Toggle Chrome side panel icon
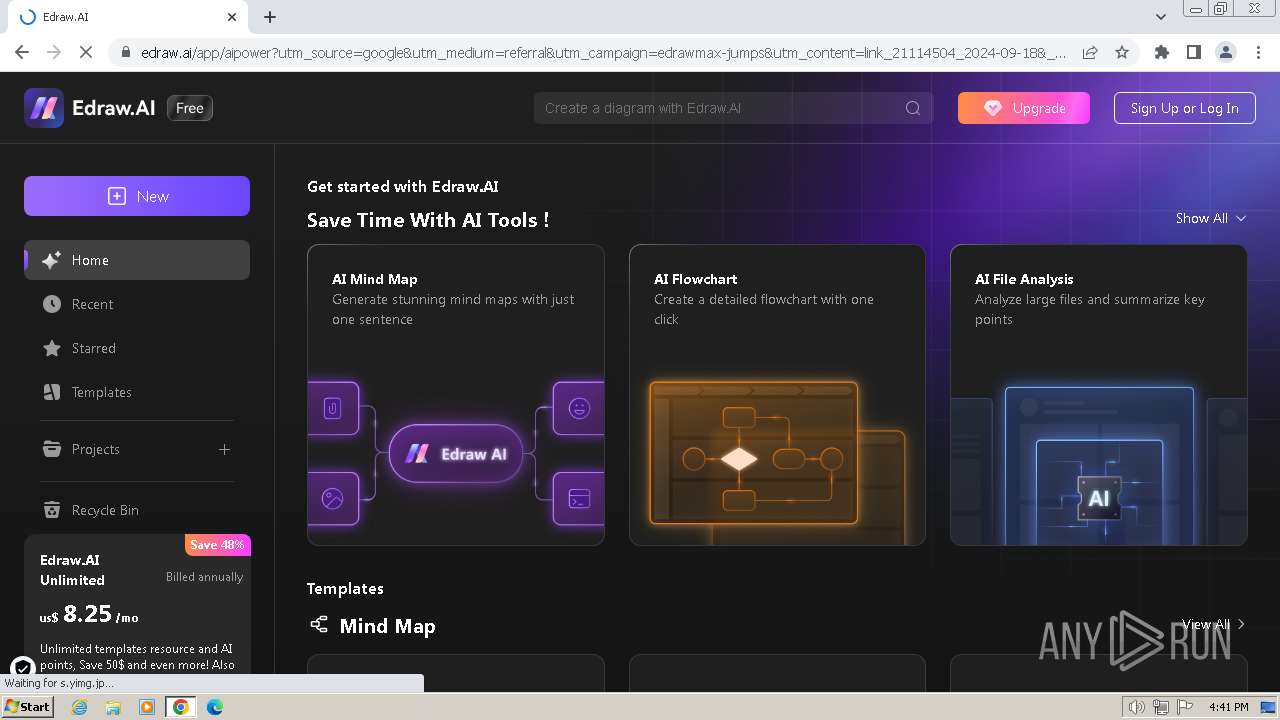The height and width of the screenshot is (720, 1280). [x=1194, y=52]
